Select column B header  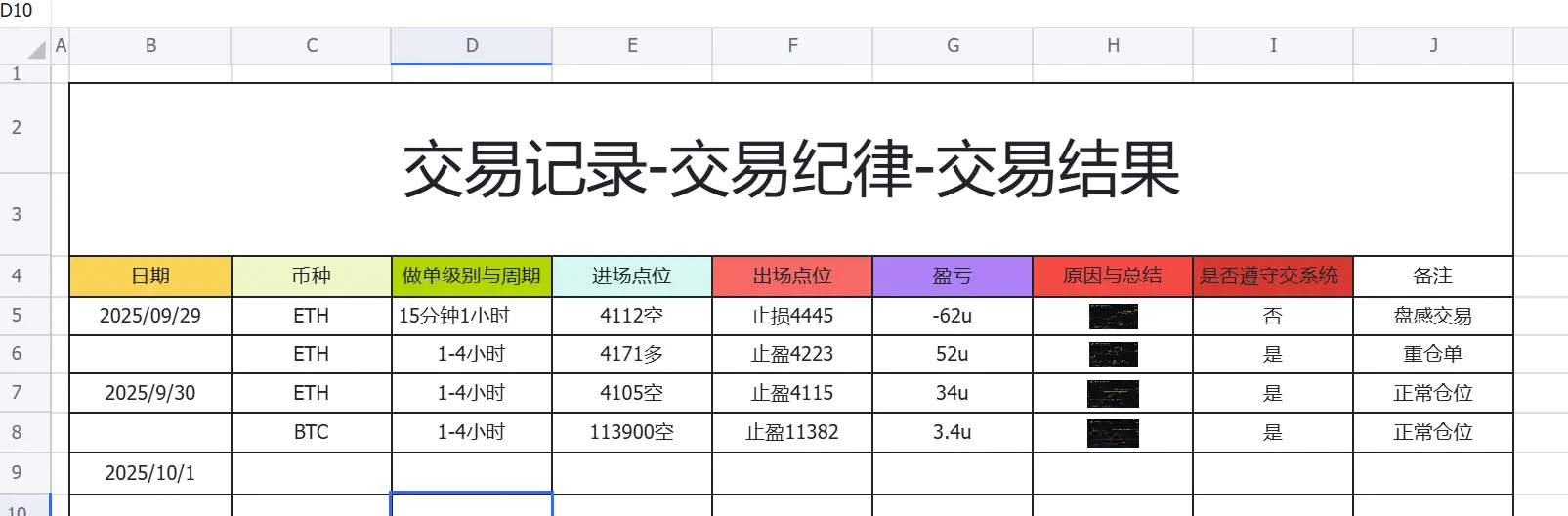150,45
